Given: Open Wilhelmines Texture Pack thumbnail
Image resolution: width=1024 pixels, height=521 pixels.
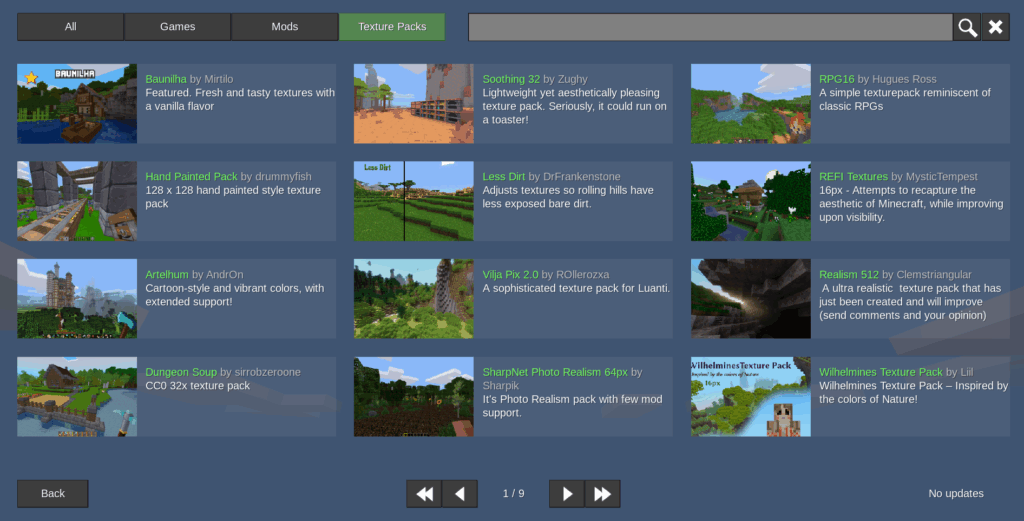Looking at the screenshot, I should coord(750,397).
